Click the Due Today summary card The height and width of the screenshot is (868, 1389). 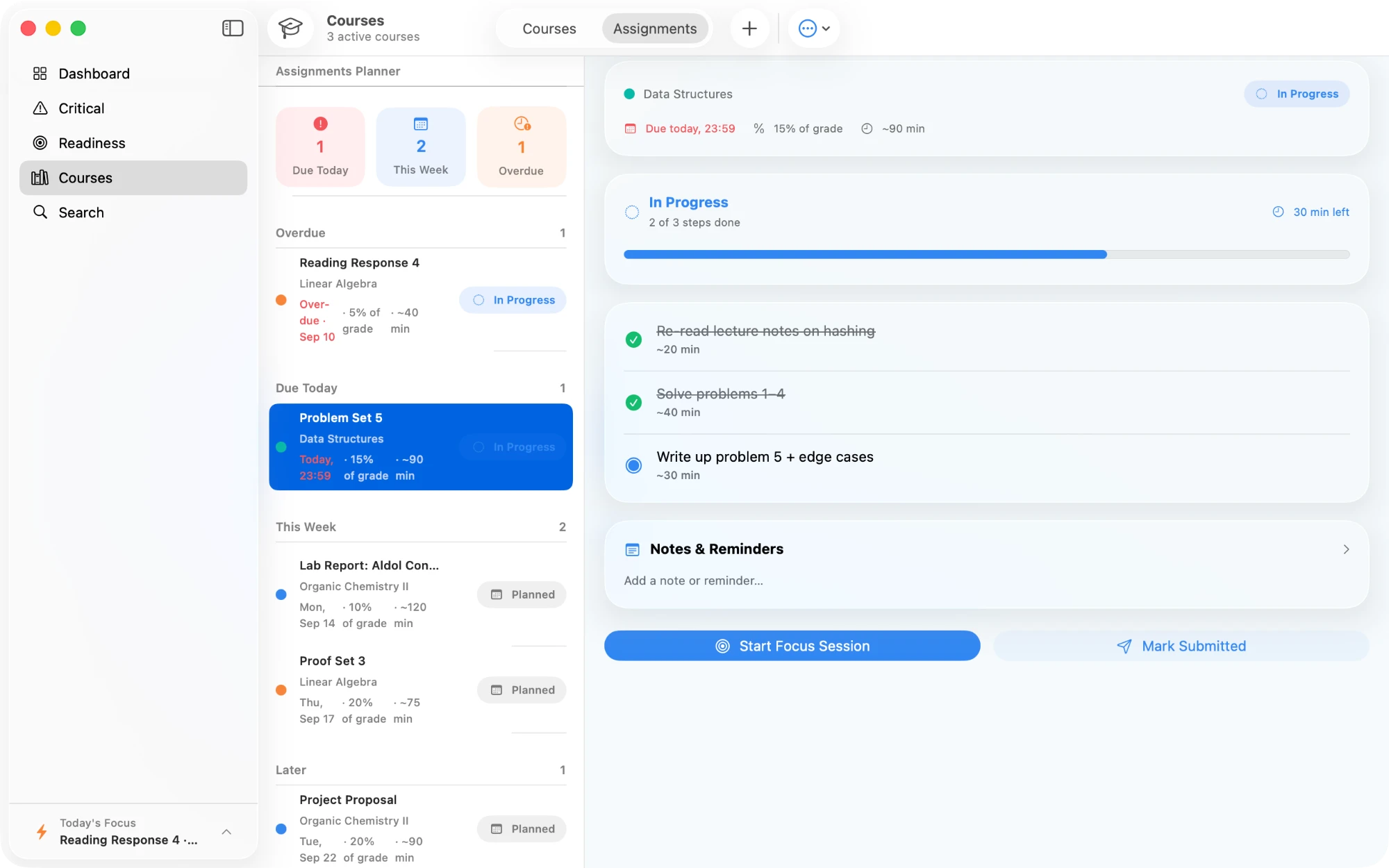(320, 147)
